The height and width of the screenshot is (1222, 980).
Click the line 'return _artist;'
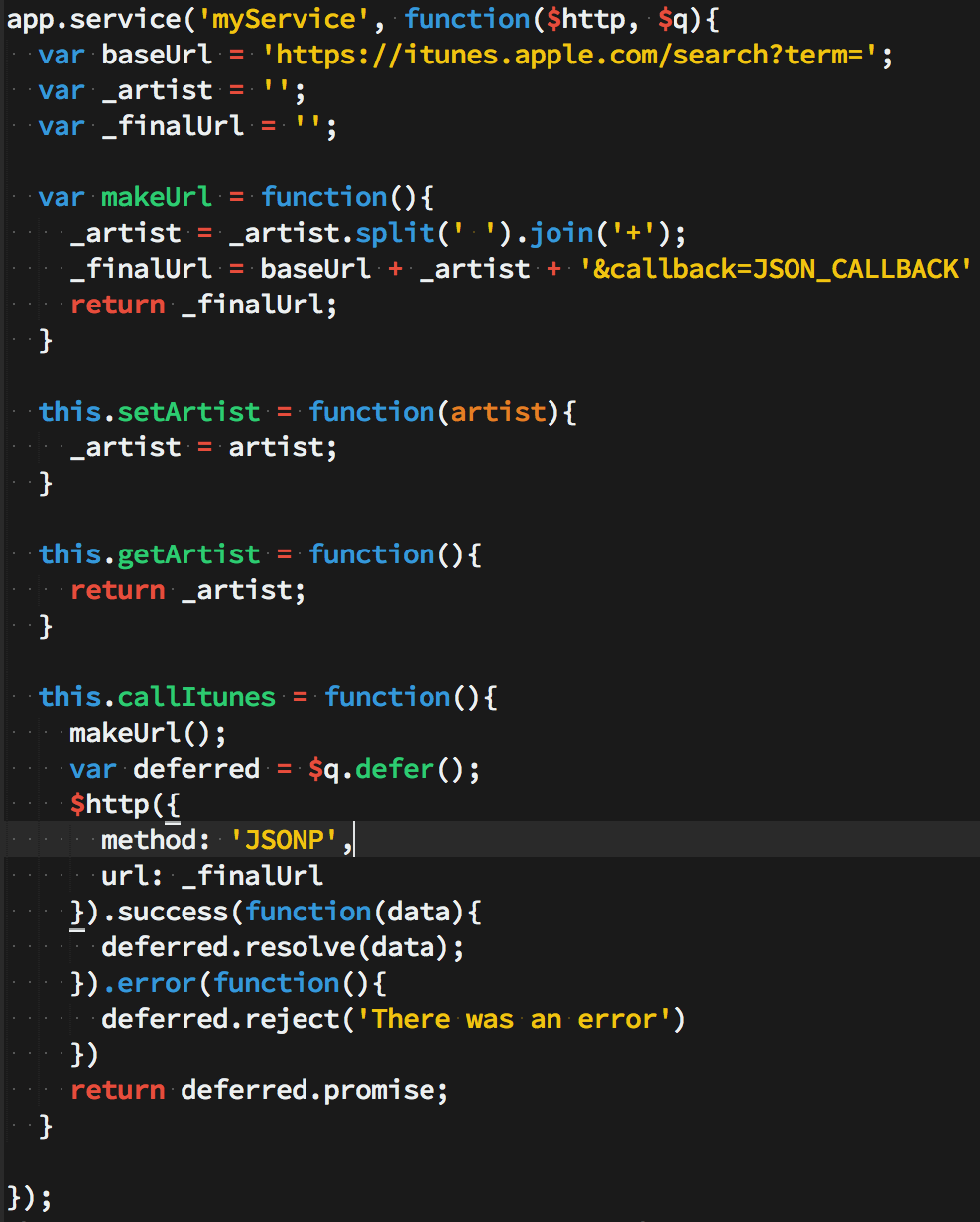tap(188, 590)
